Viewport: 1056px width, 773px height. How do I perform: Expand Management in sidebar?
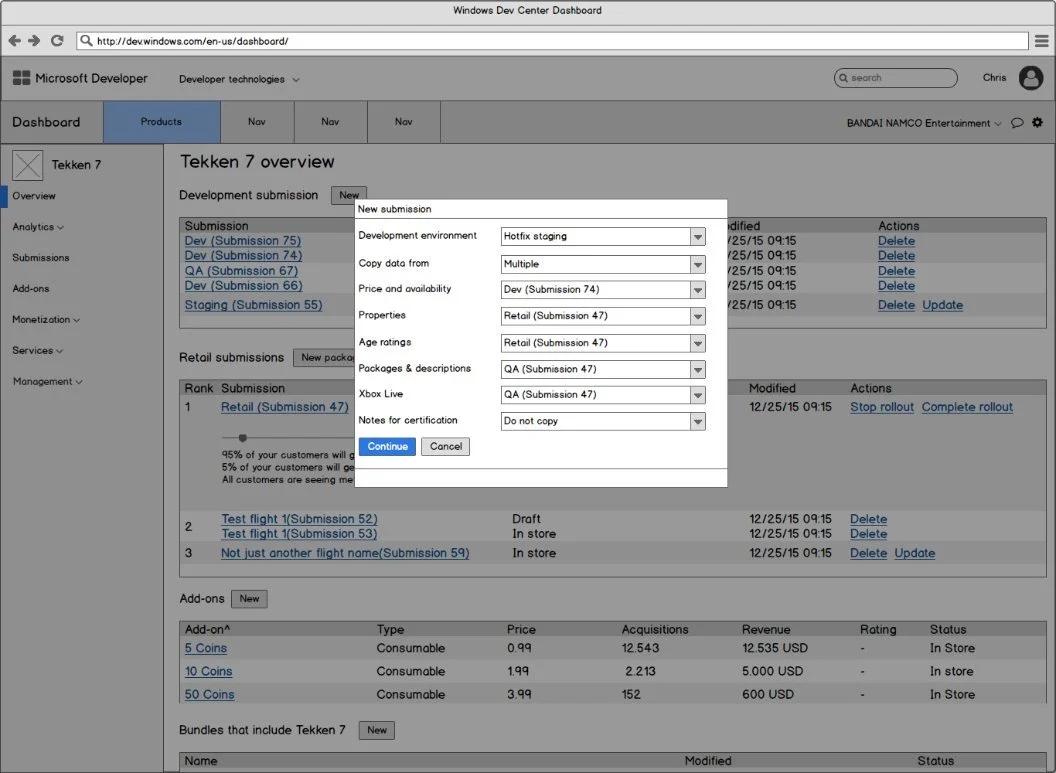47,382
